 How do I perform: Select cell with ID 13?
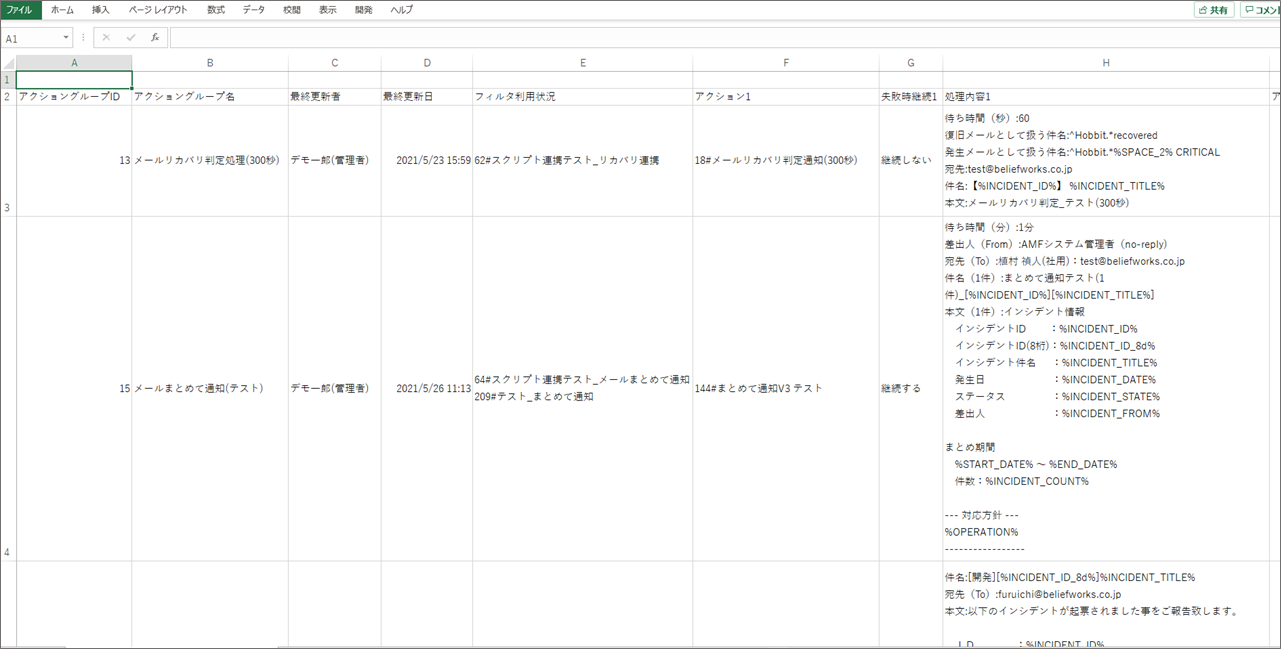click(x=74, y=161)
